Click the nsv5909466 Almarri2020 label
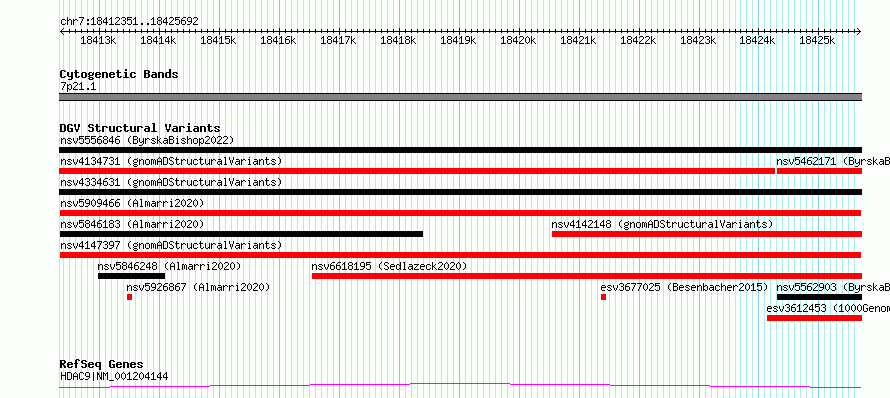890x398 pixels. click(132, 203)
